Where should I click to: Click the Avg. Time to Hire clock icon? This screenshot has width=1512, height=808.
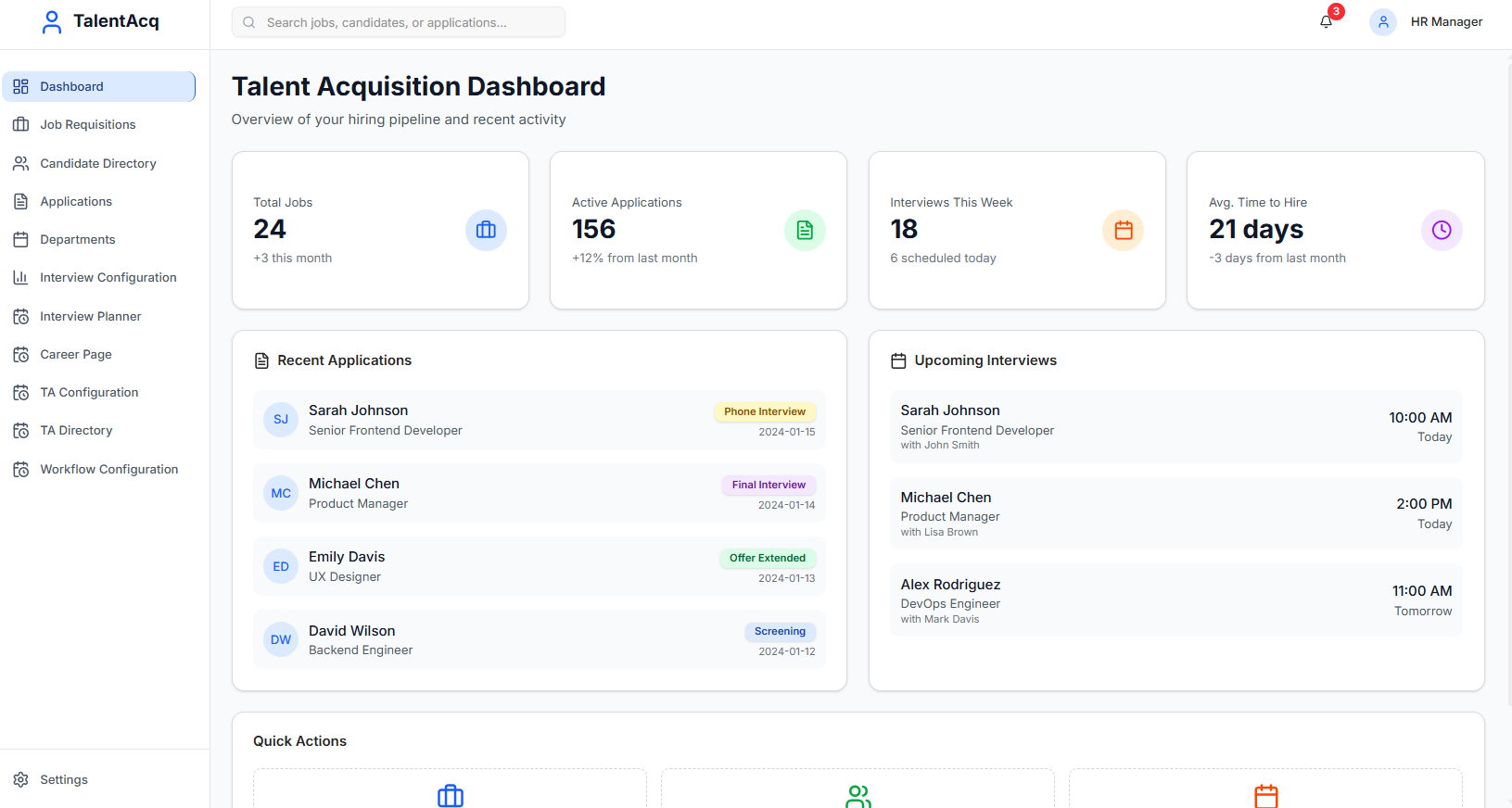(1441, 230)
